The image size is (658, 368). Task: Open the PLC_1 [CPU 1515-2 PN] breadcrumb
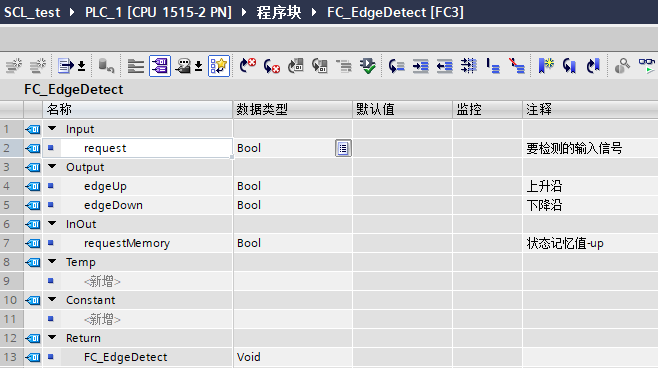coord(158,12)
